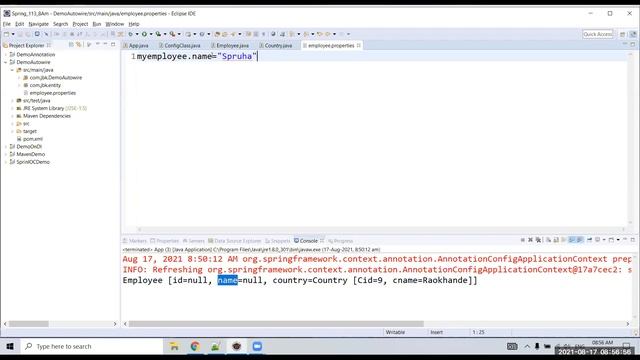
Task: Open the File menu
Action: click(7, 24)
